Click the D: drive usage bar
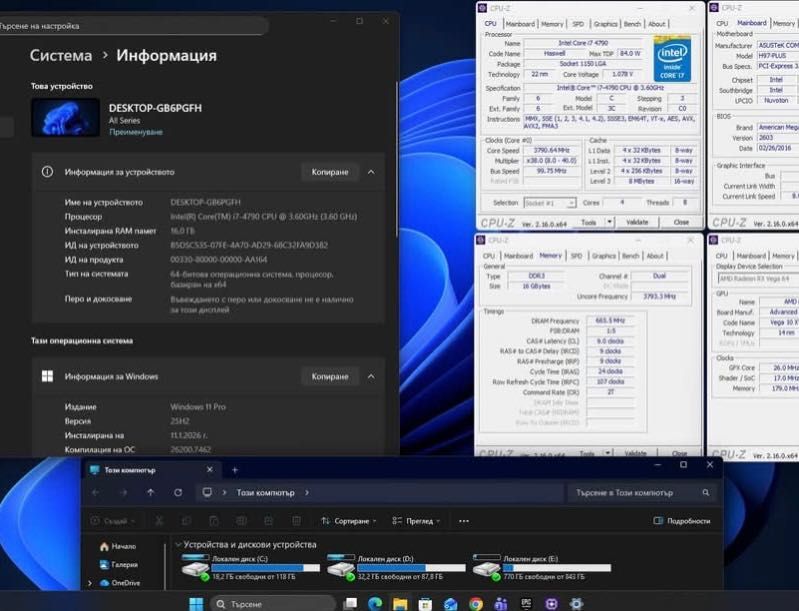Image resolution: width=799 pixels, height=611 pixels. (x=411, y=568)
